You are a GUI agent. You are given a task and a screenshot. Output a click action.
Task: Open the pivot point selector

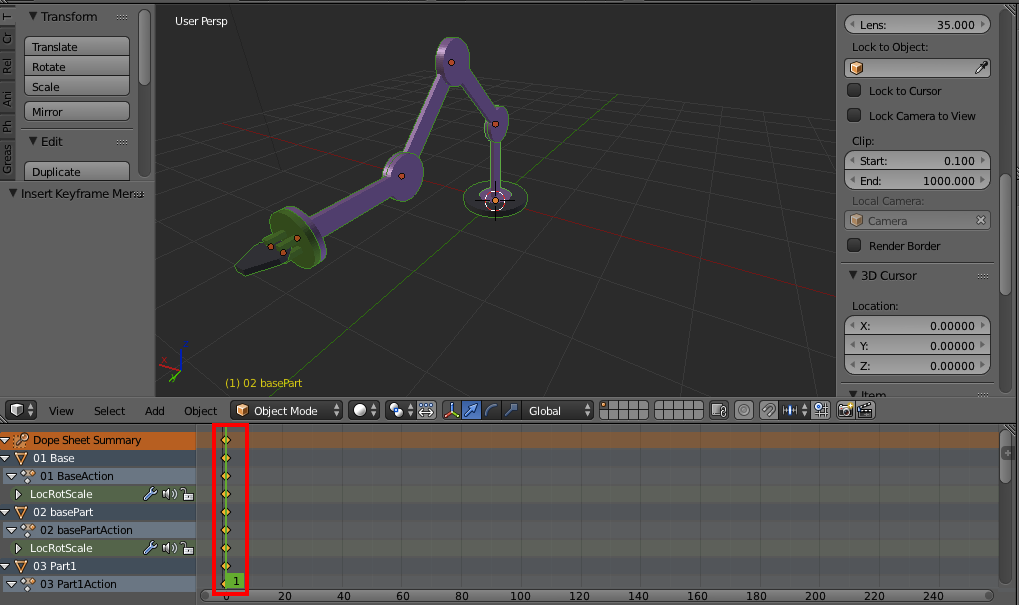click(x=400, y=410)
